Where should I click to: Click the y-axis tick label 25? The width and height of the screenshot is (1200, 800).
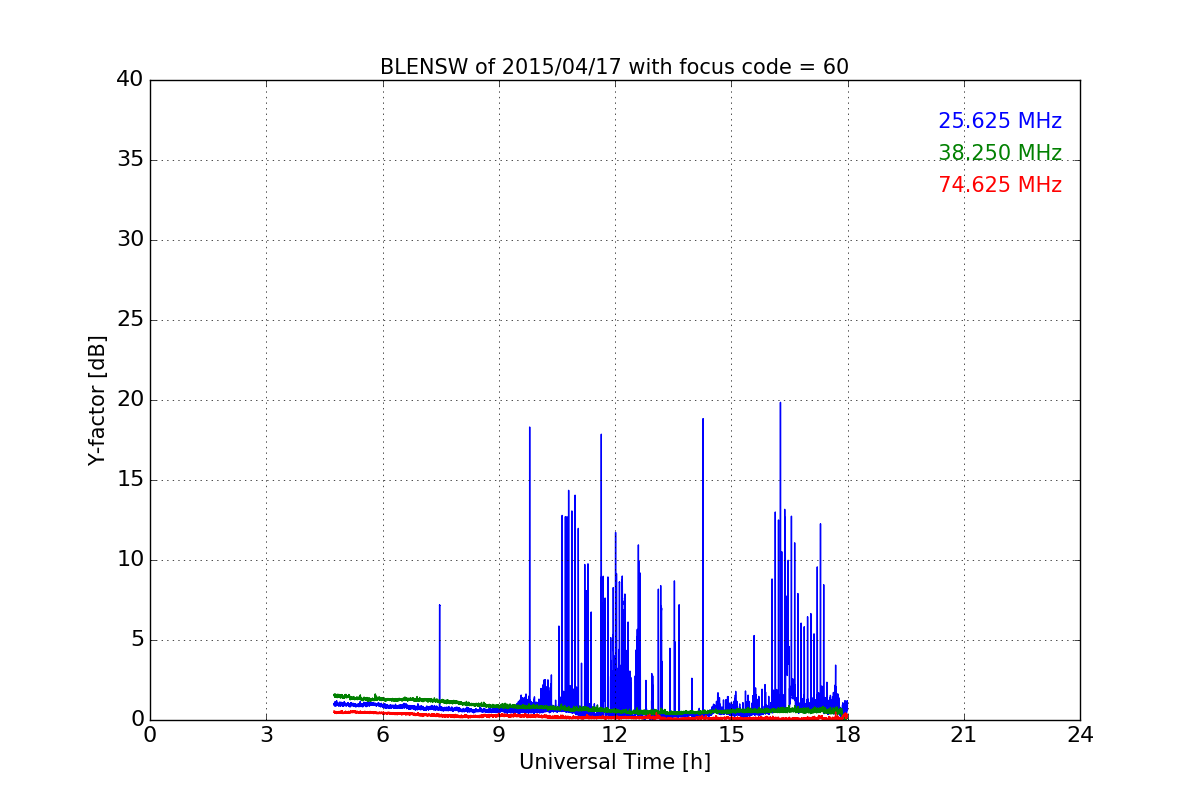130,320
